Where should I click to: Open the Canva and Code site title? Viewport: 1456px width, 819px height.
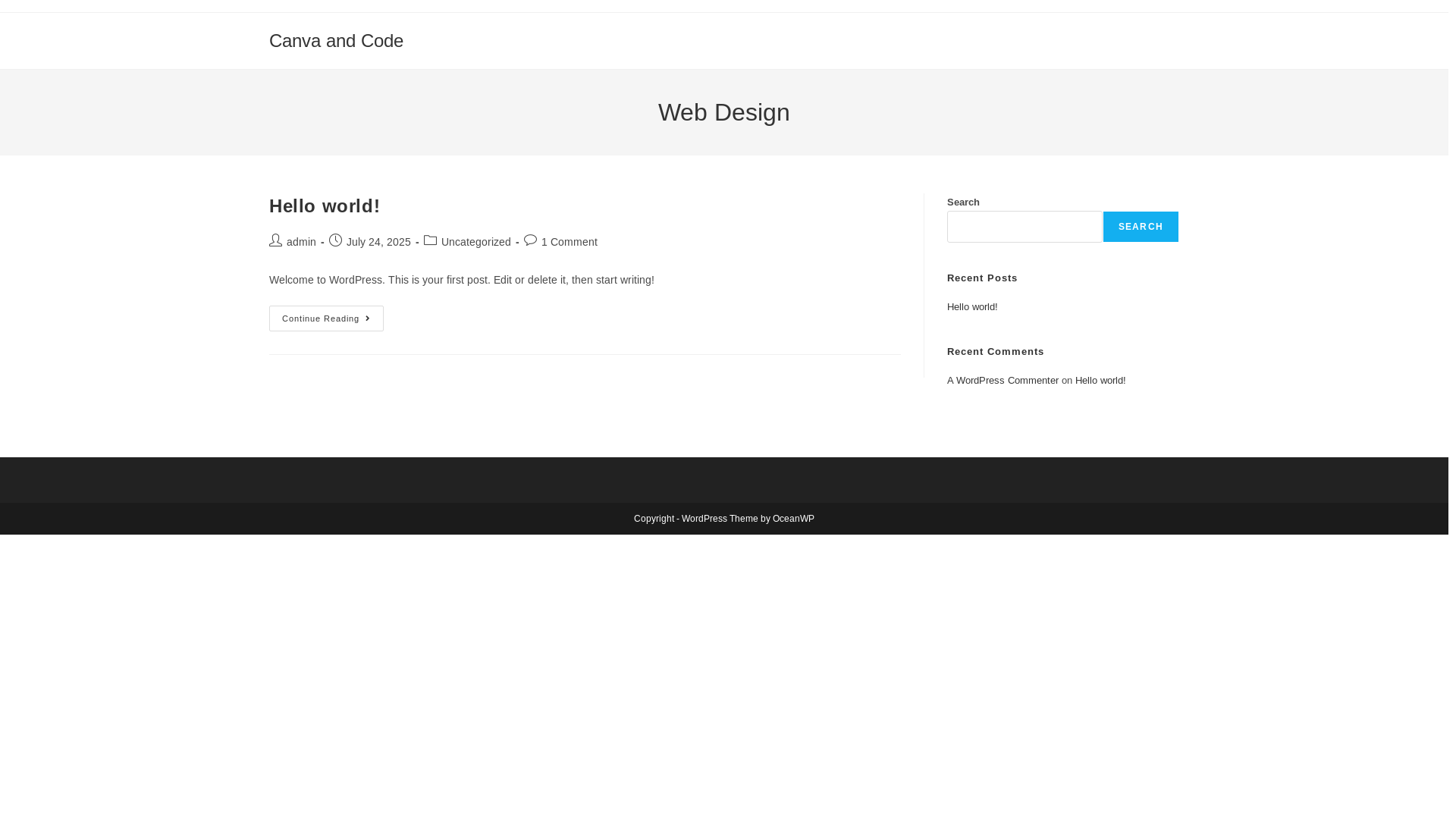(336, 41)
